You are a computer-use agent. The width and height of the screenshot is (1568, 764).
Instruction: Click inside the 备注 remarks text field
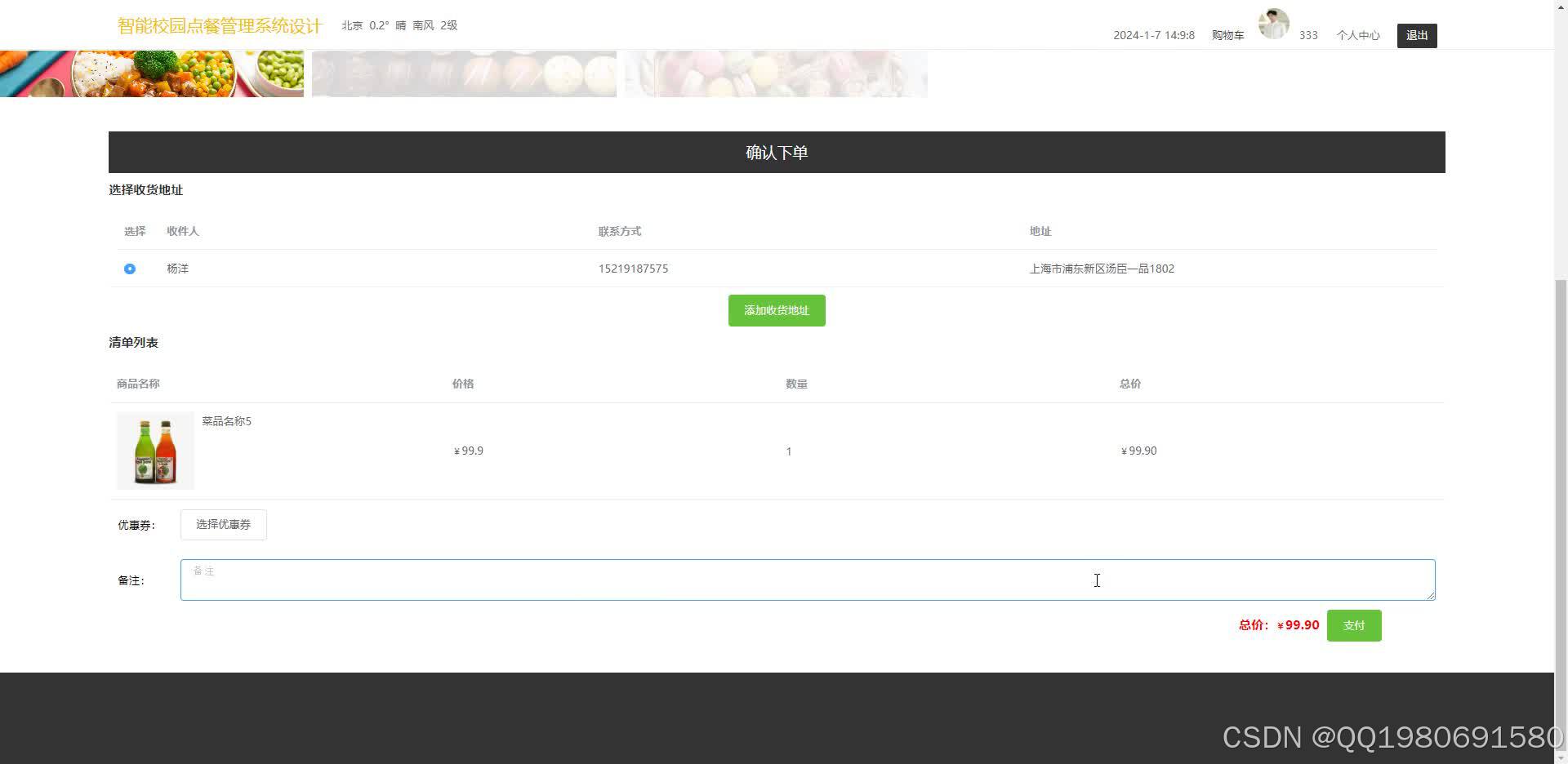point(806,580)
